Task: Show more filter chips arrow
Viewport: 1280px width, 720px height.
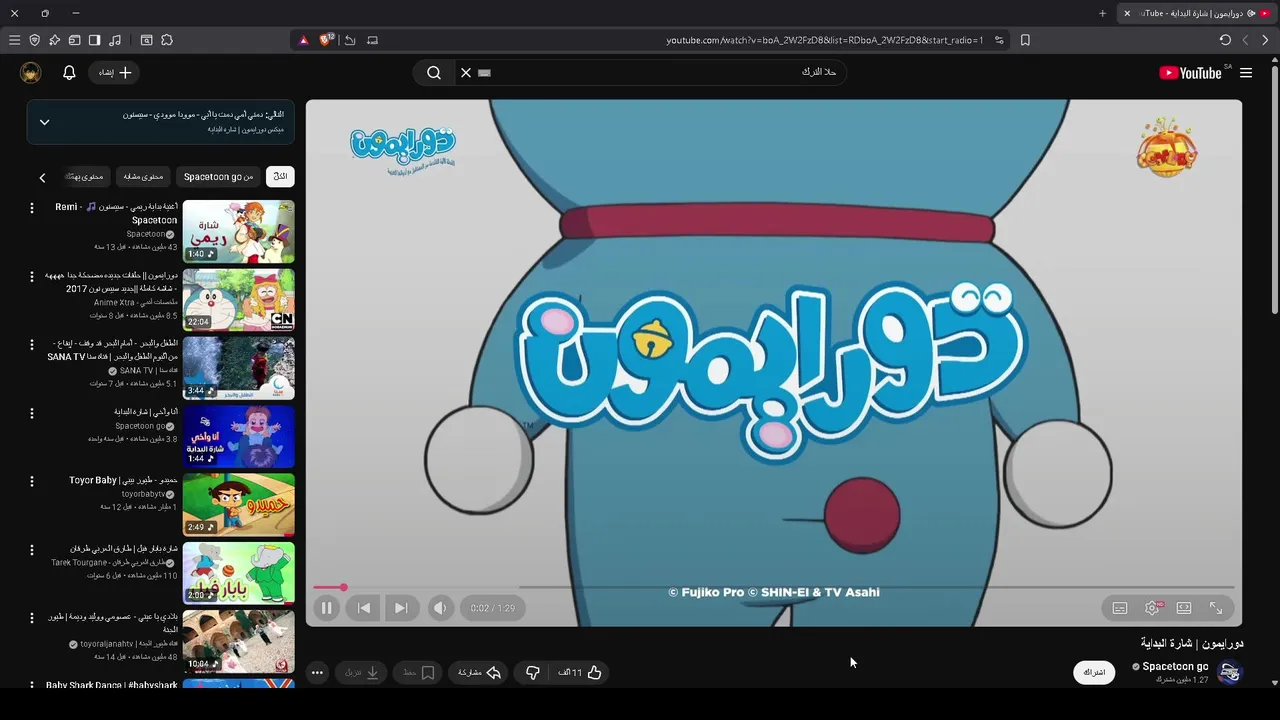Action: click(x=42, y=177)
